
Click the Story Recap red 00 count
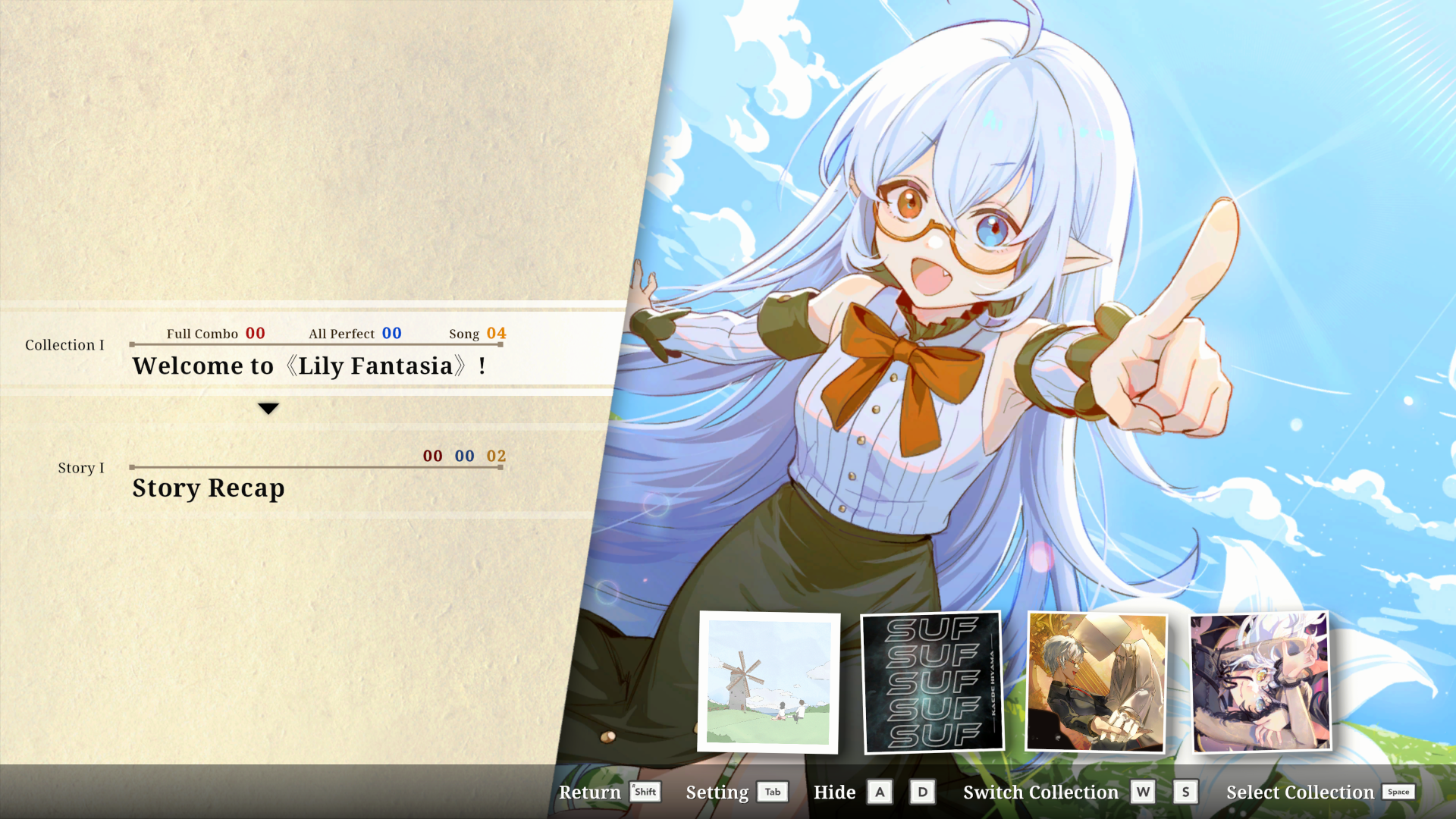pos(432,456)
